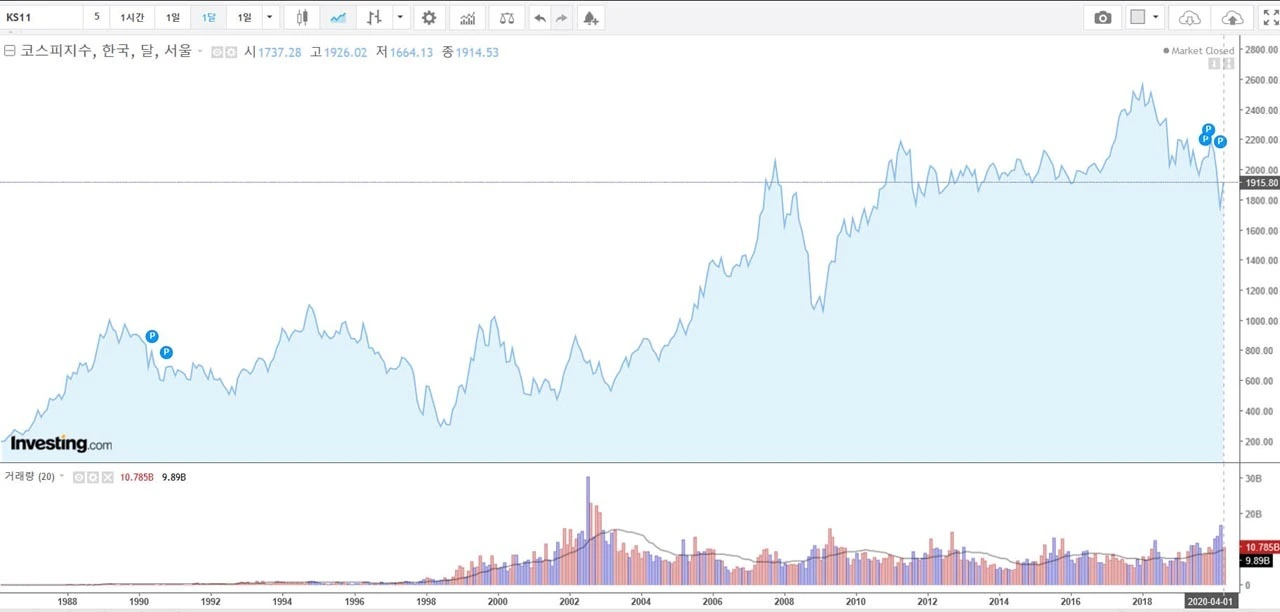Click the chart layout square icon
Viewport: 1280px width, 612px height.
tap(1137, 17)
